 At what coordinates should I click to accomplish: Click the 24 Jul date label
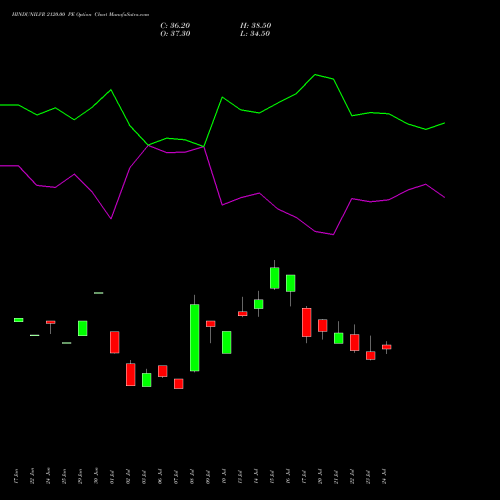pos(384,476)
